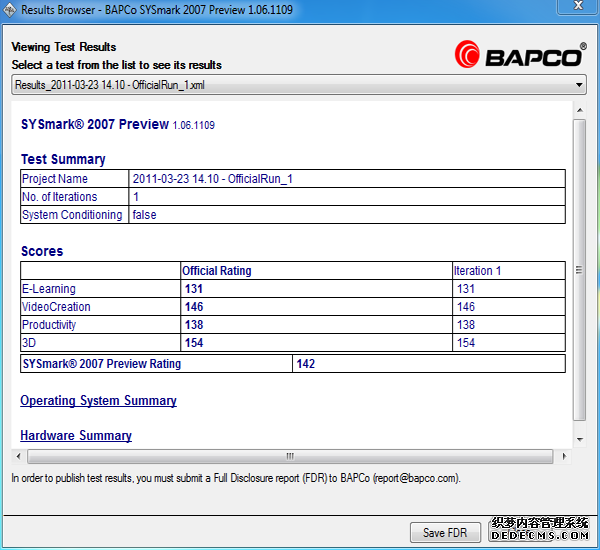The width and height of the screenshot is (600, 550).
Task: Select the VideoCreation row label
Action: [x=56, y=307]
